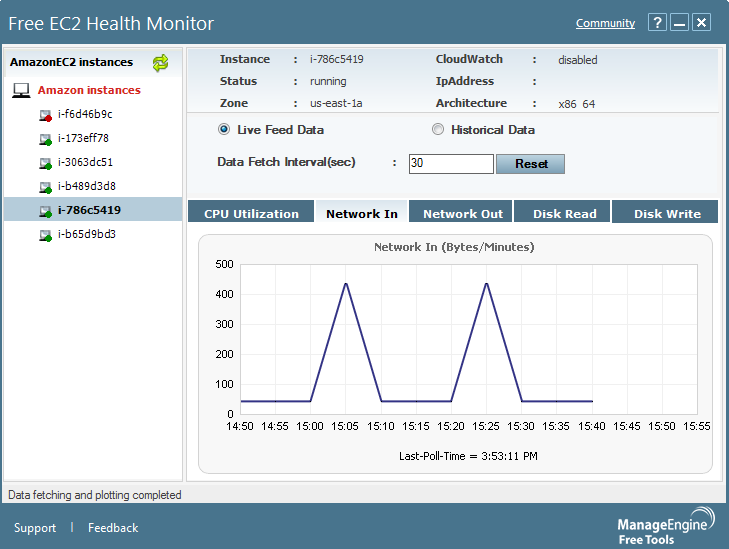
Task: Select instance i-f6d46b9c
Action: (85, 114)
